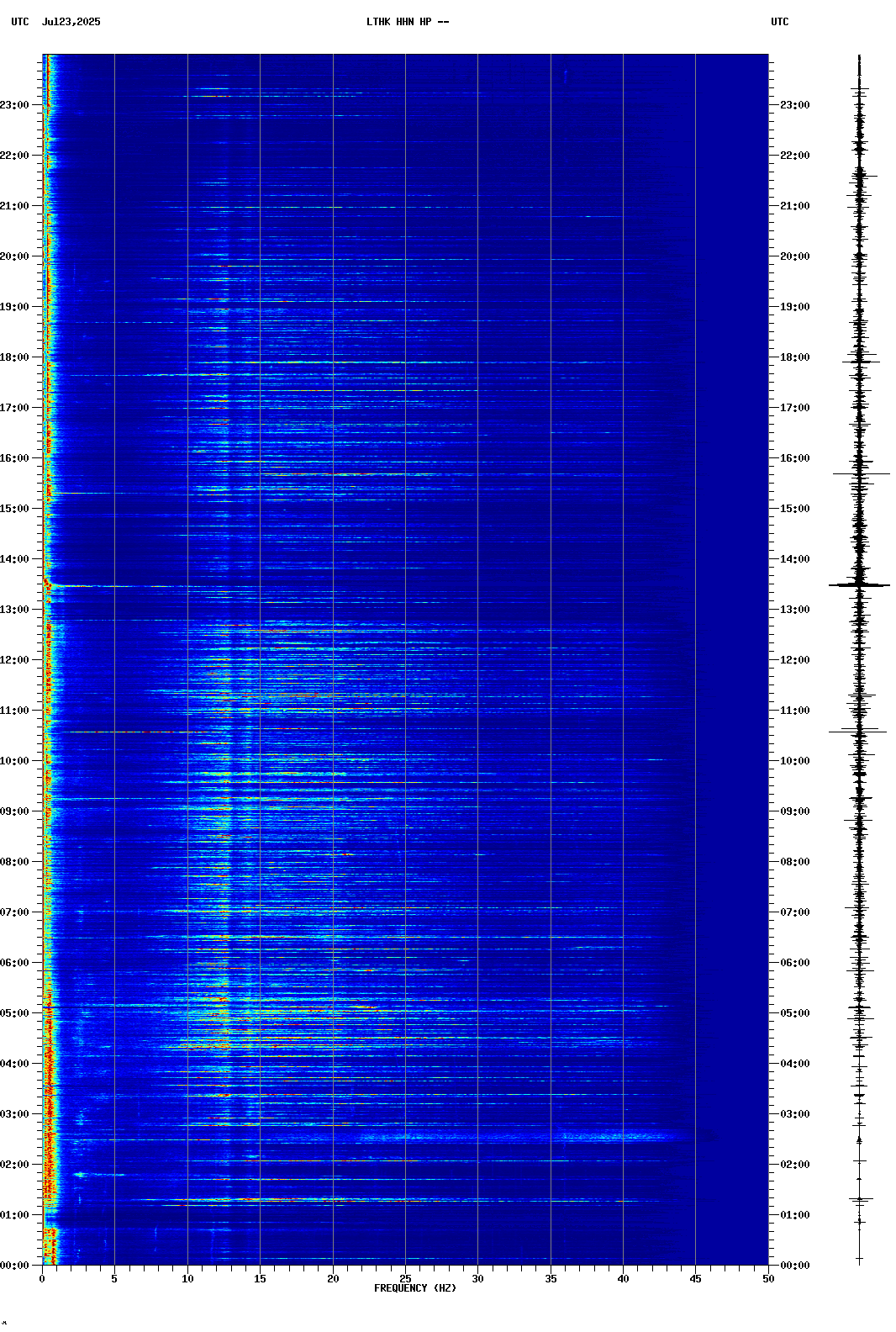Click '09:00' on the right time axis

[795, 811]
